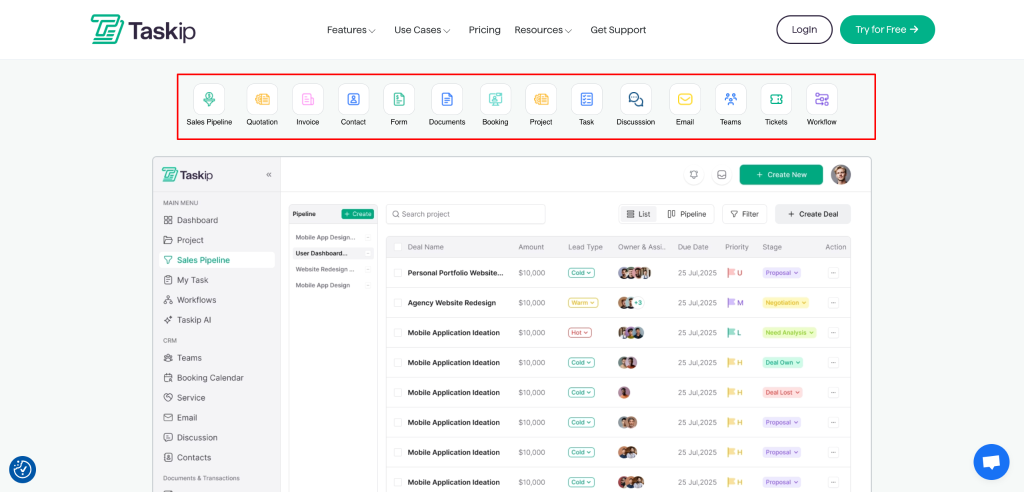Viewport: 1024px width, 492px height.
Task: Select the Quotation feature icon
Action: point(262,99)
